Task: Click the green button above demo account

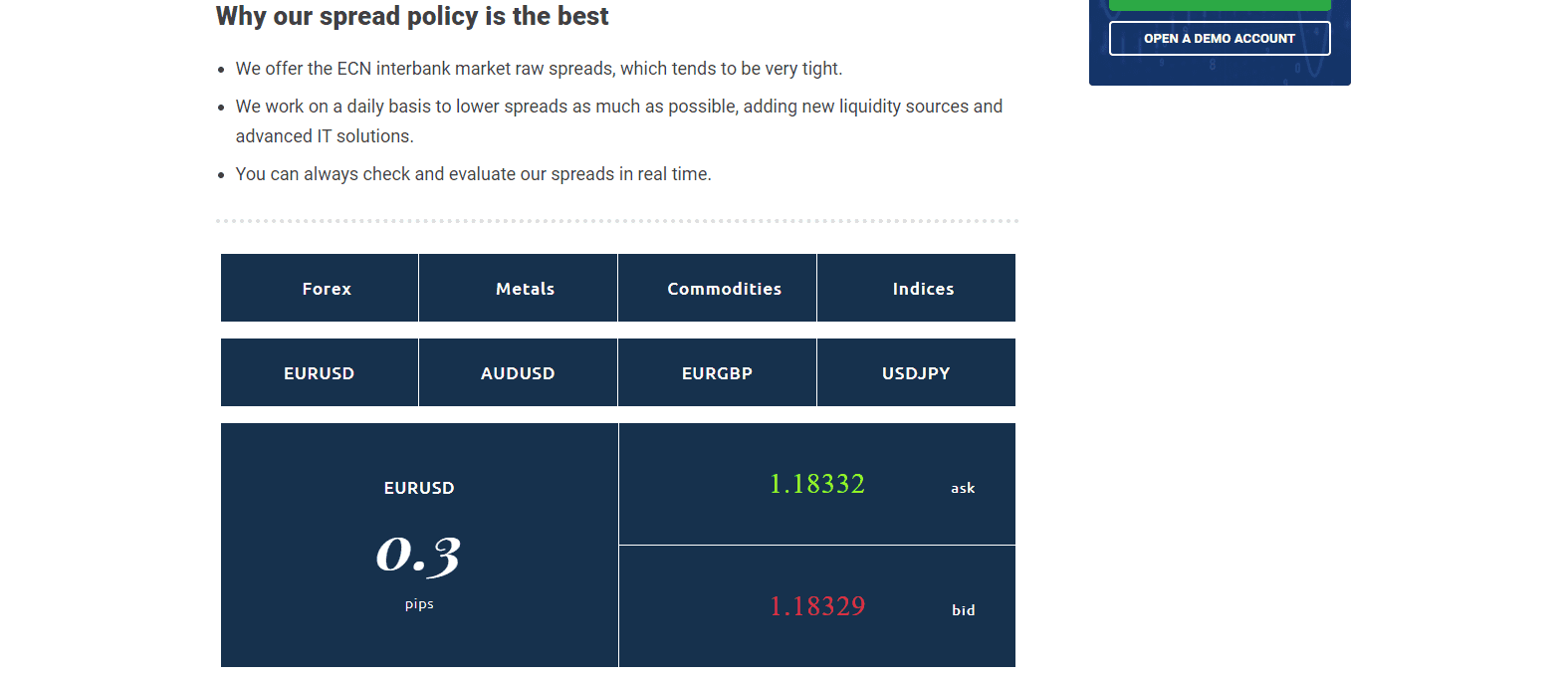Action: pos(1219,4)
